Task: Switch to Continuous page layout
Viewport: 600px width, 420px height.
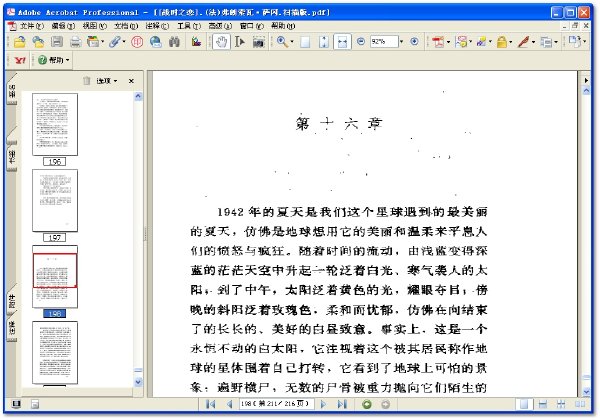Action: coord(543,404)
